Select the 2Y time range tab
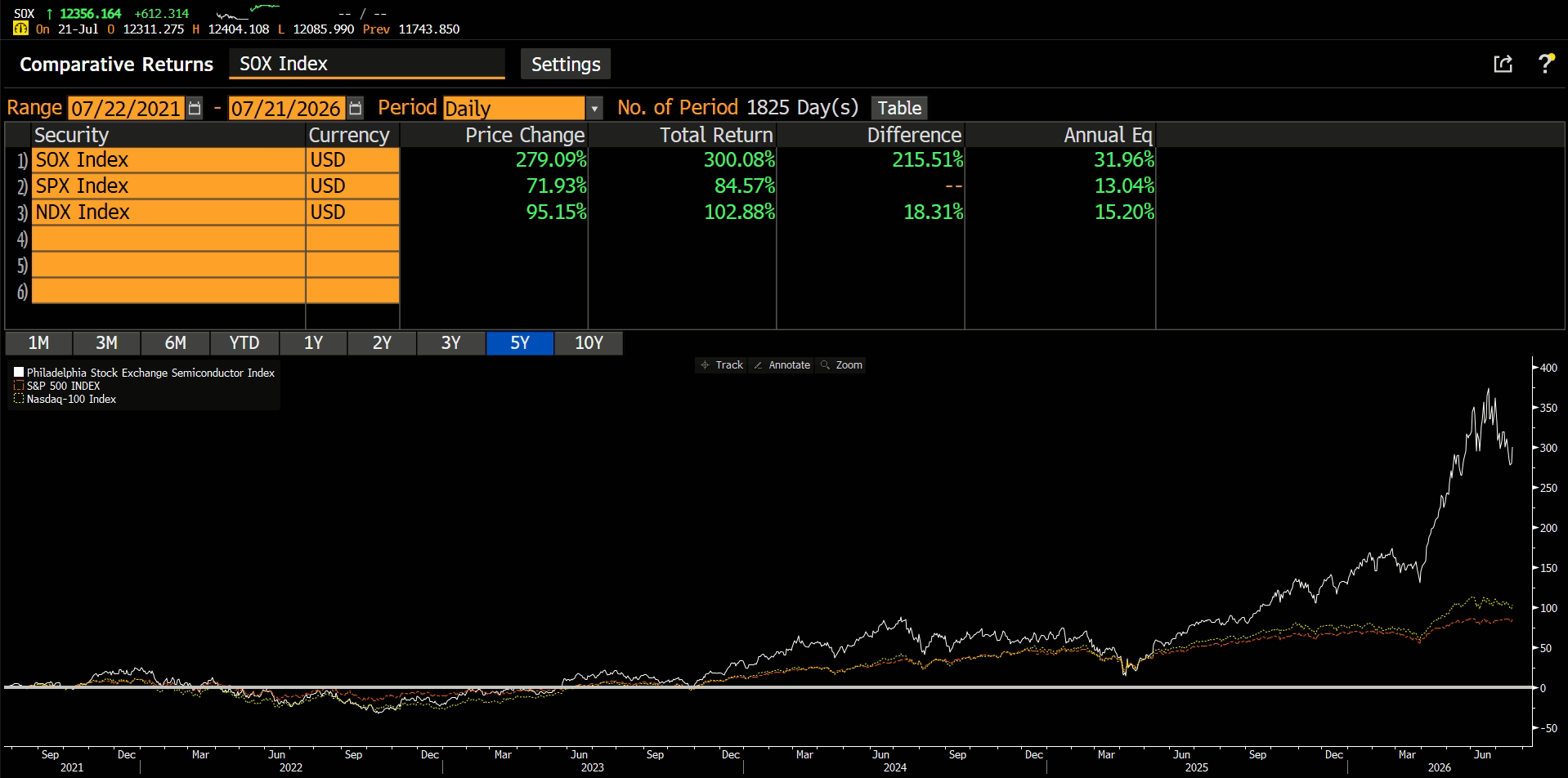1568x778 pixels. pos(382,343)
